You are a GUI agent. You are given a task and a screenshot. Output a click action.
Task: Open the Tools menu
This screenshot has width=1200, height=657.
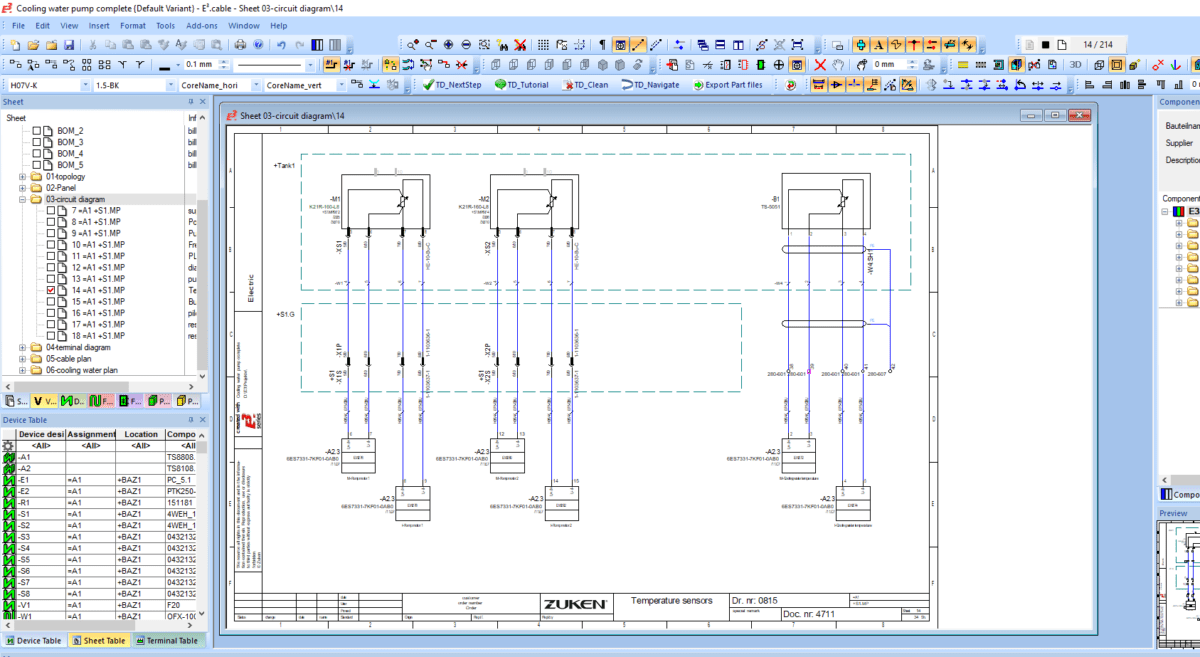(166, 25)
